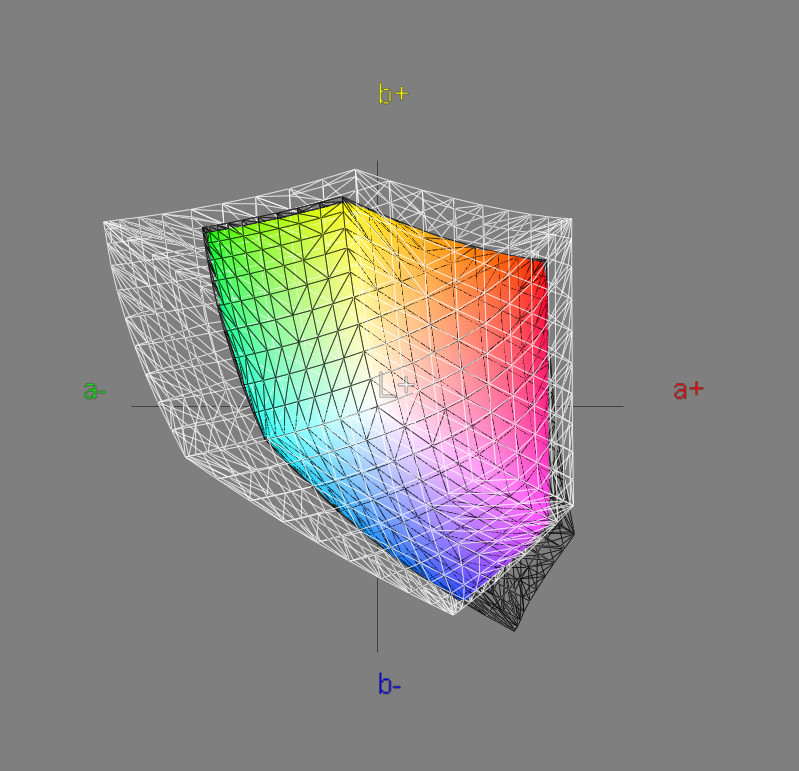
Task: Click the red a+ axis label
Action: click(688, 390)
